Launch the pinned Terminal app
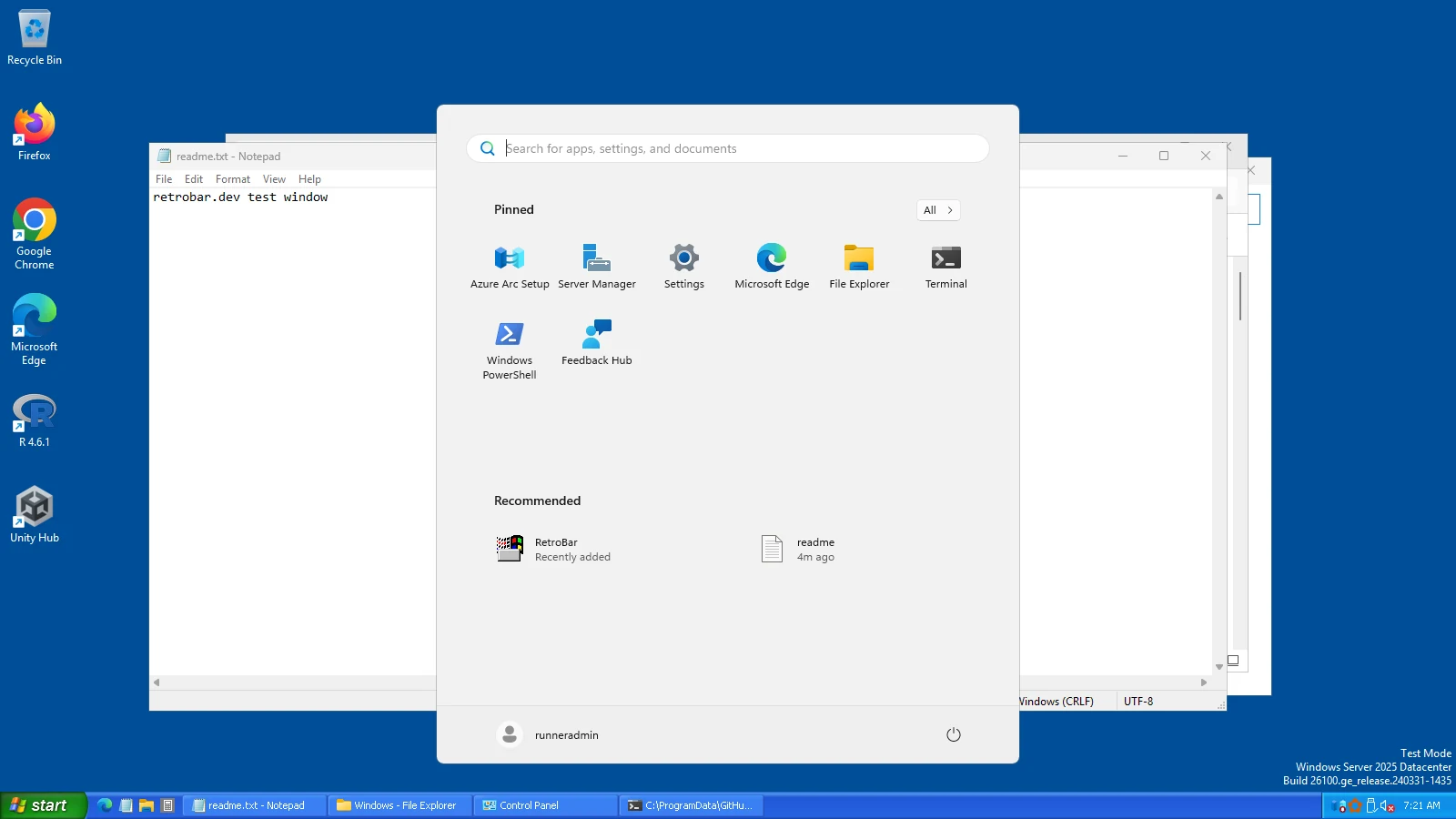This screenshot has height=819, width=1456. point(946,267)
